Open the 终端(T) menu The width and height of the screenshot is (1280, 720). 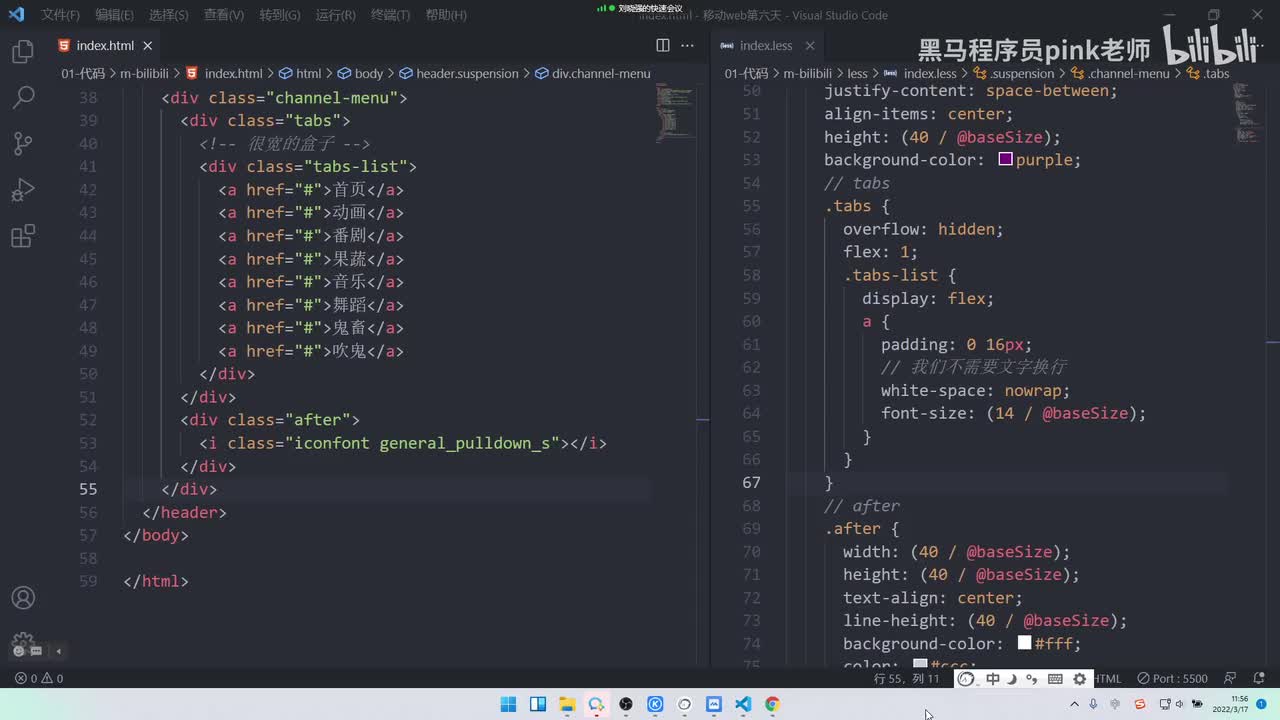click(x=390, y=15)
